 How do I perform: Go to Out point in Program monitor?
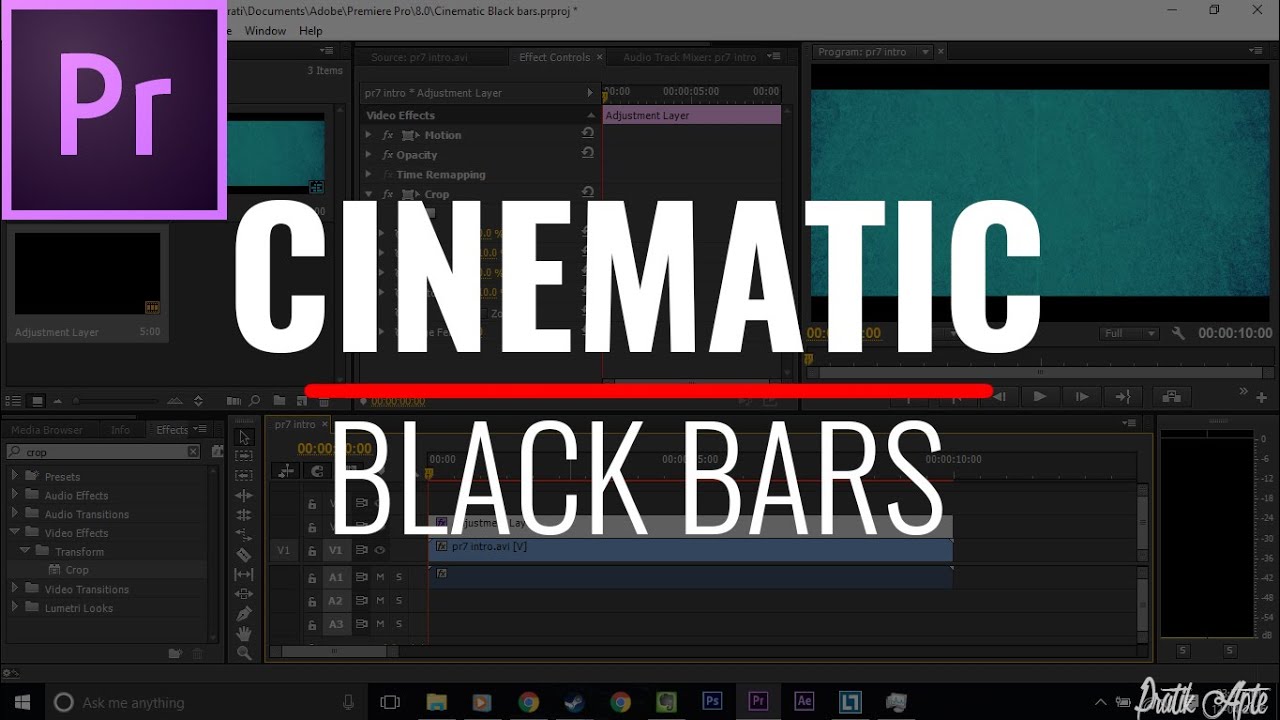[1123, 397]
